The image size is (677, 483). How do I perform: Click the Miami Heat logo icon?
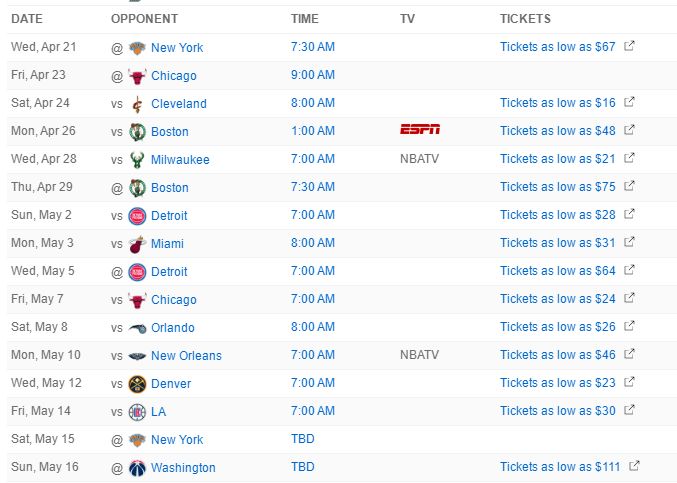(137, 243)
